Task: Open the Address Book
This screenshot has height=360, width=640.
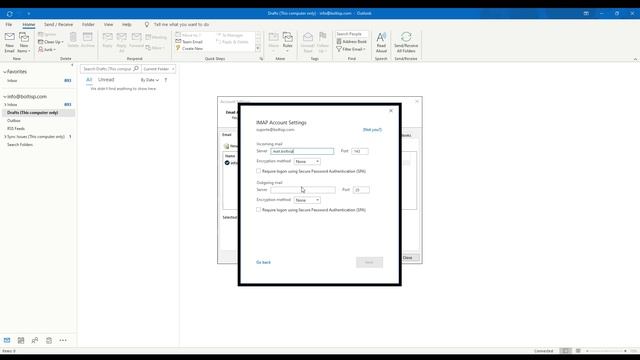Action: [x=351, y=42]
